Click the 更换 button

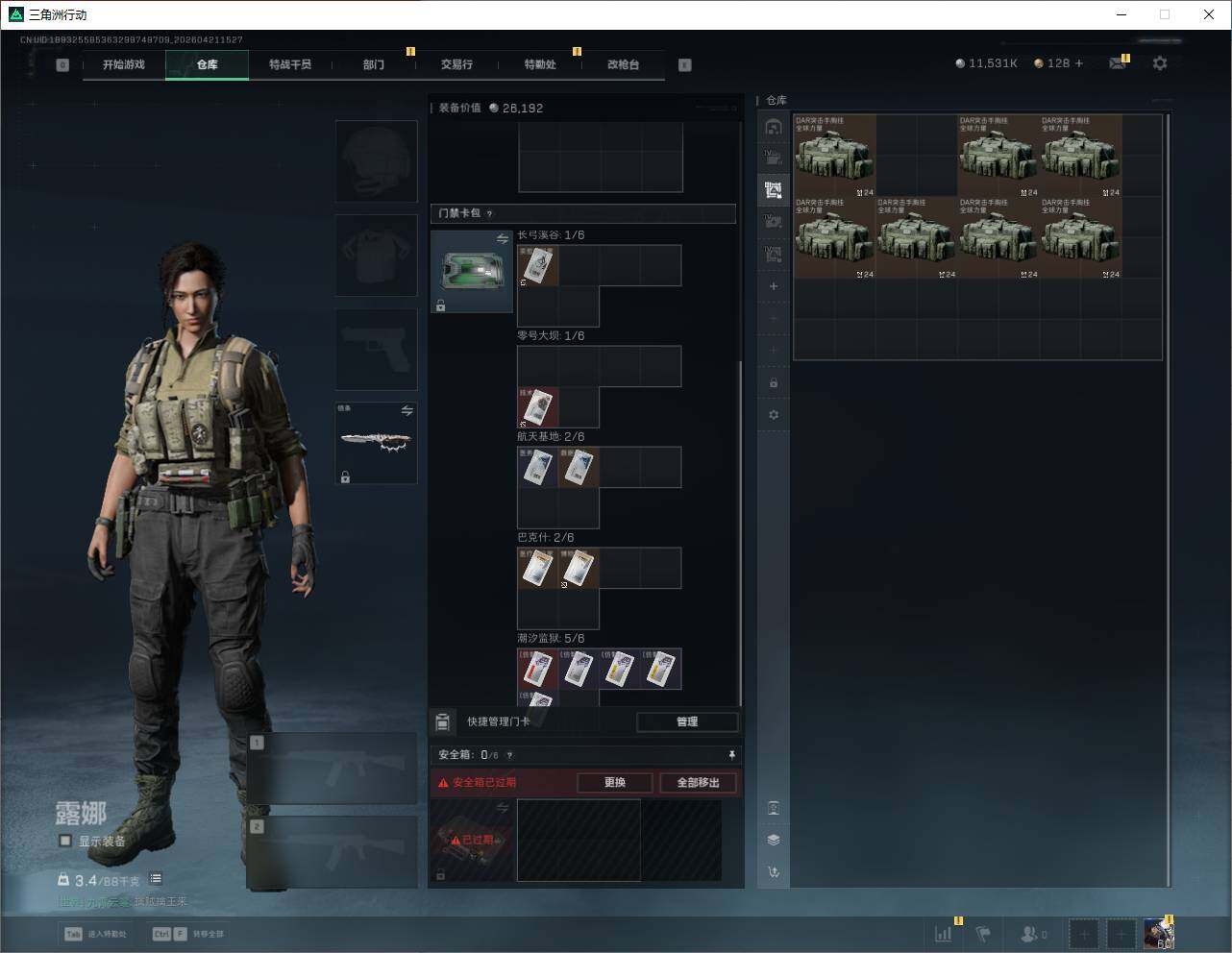click(615, 783)
